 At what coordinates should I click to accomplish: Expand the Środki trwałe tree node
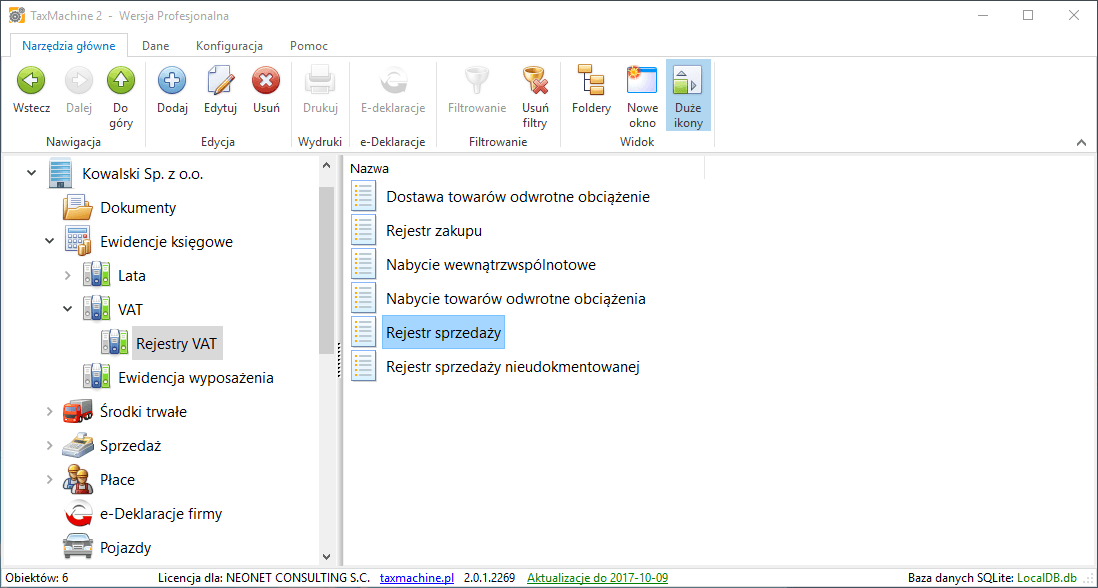pos(49,412)
